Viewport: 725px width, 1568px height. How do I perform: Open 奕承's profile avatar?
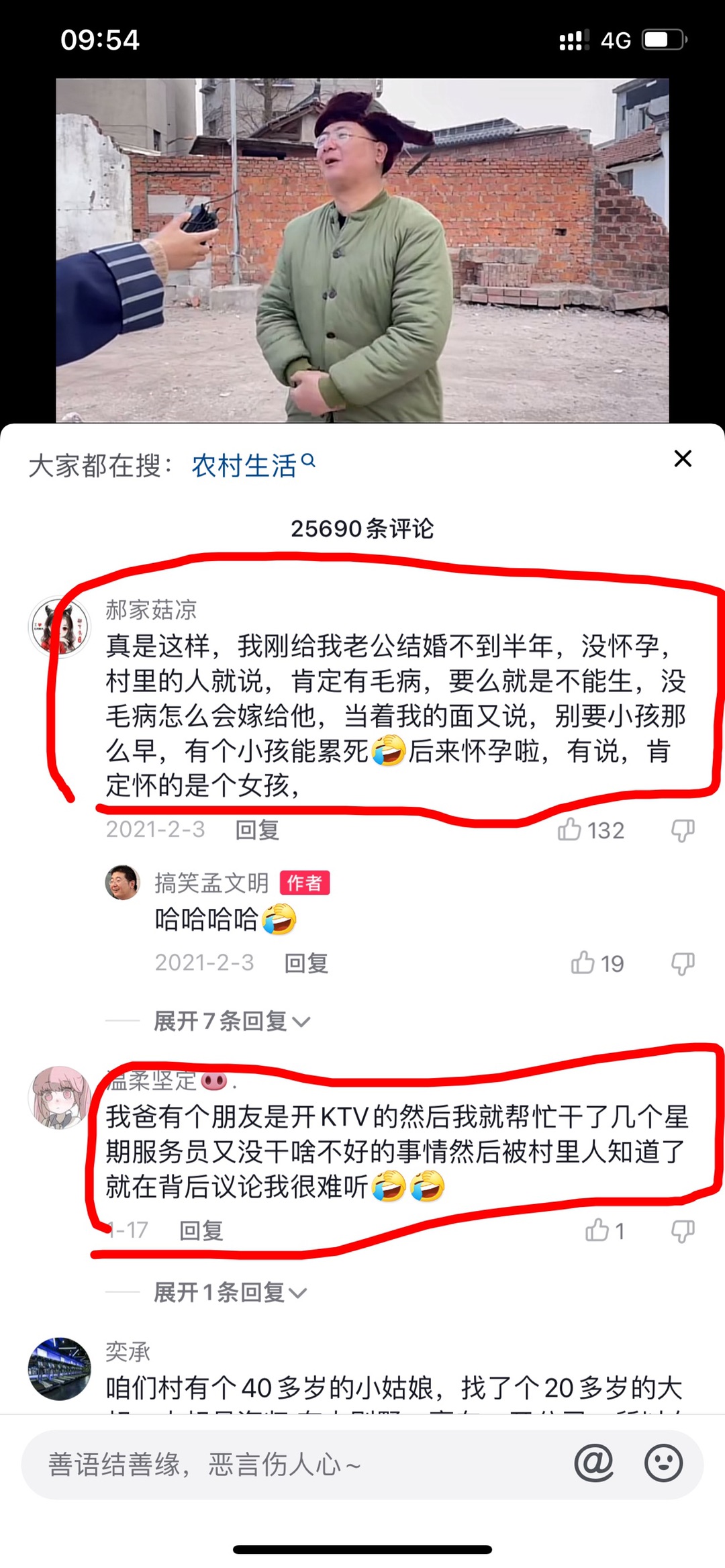click(59, 1369)
